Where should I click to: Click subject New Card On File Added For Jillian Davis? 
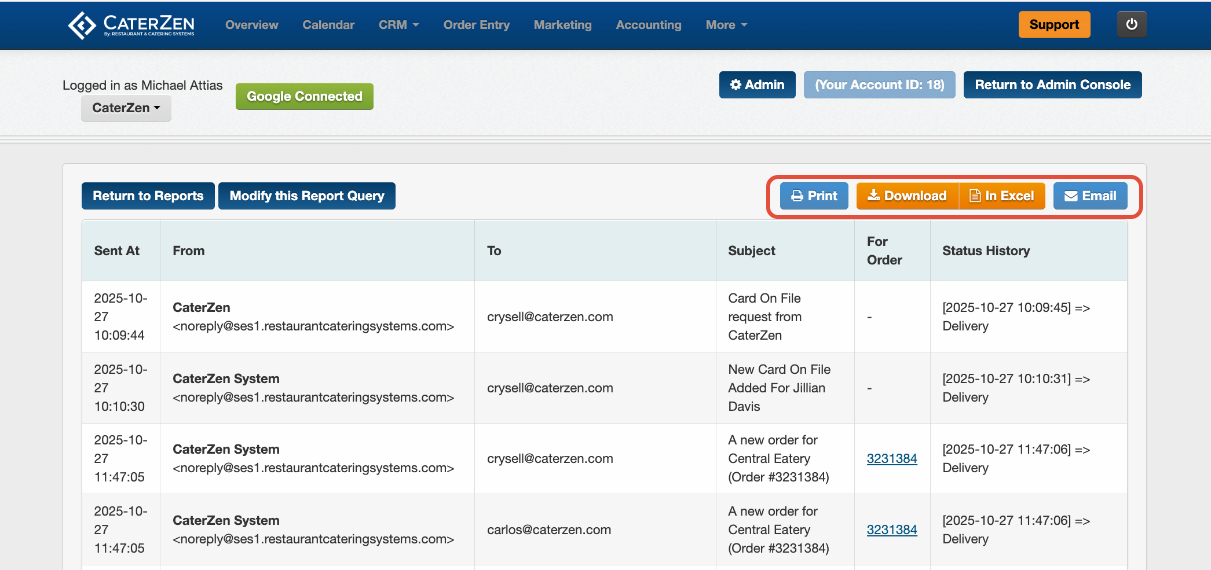tap(779, 388)
